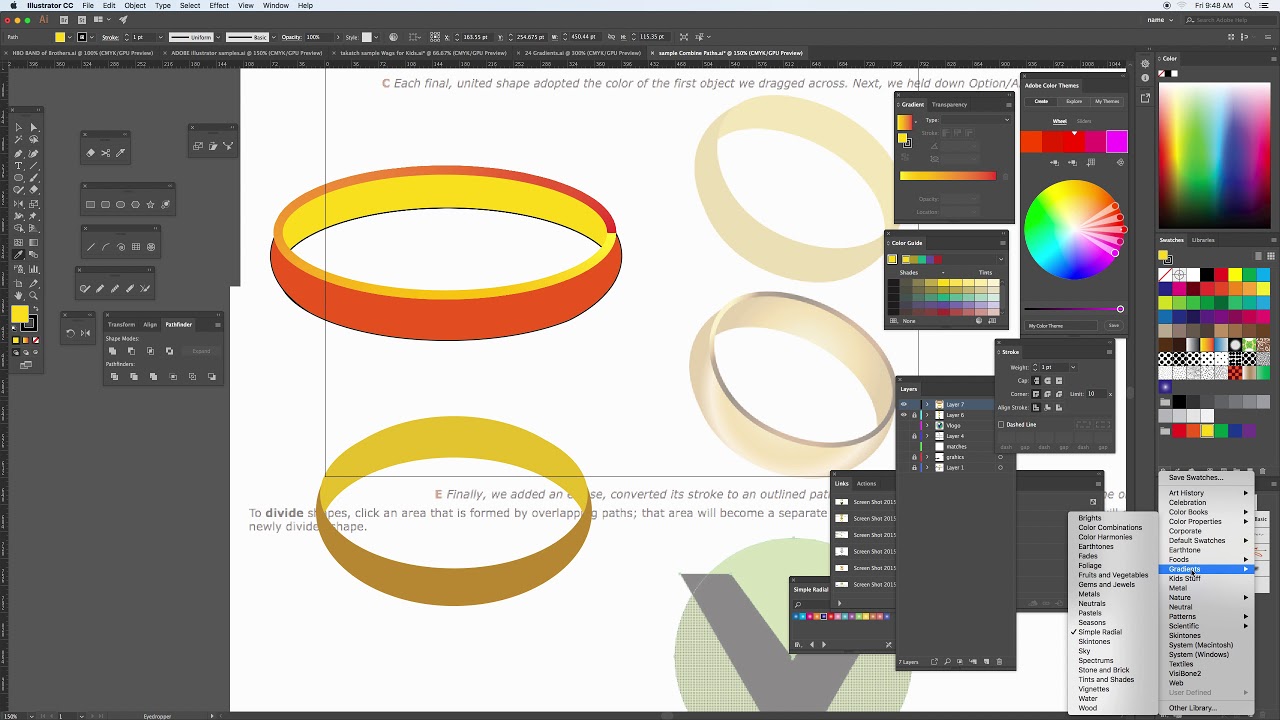Choose the Spiral tool in line tools panel

[121, 247]
